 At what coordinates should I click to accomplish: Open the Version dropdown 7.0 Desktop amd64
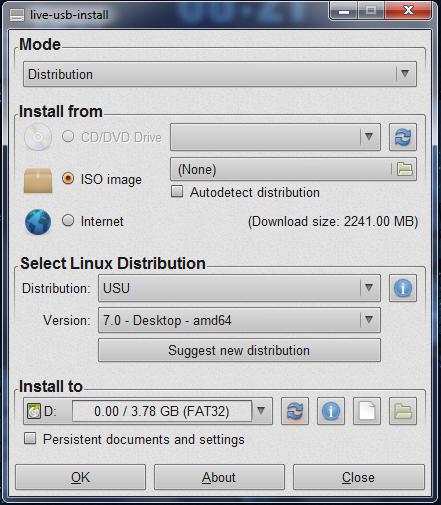pos(239,320)
